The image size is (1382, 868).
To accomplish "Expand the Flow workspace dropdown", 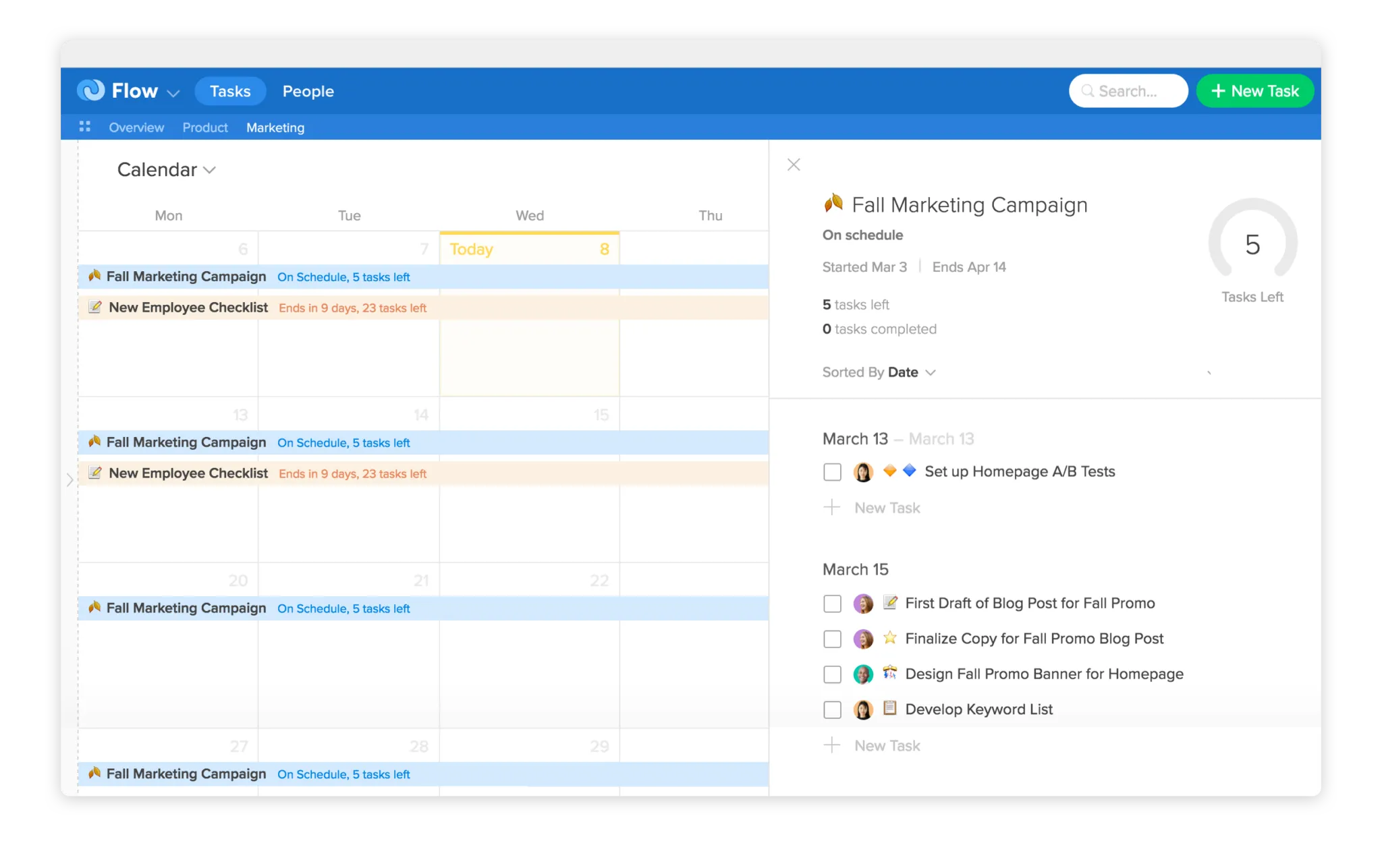I will [x=173, y=92].
